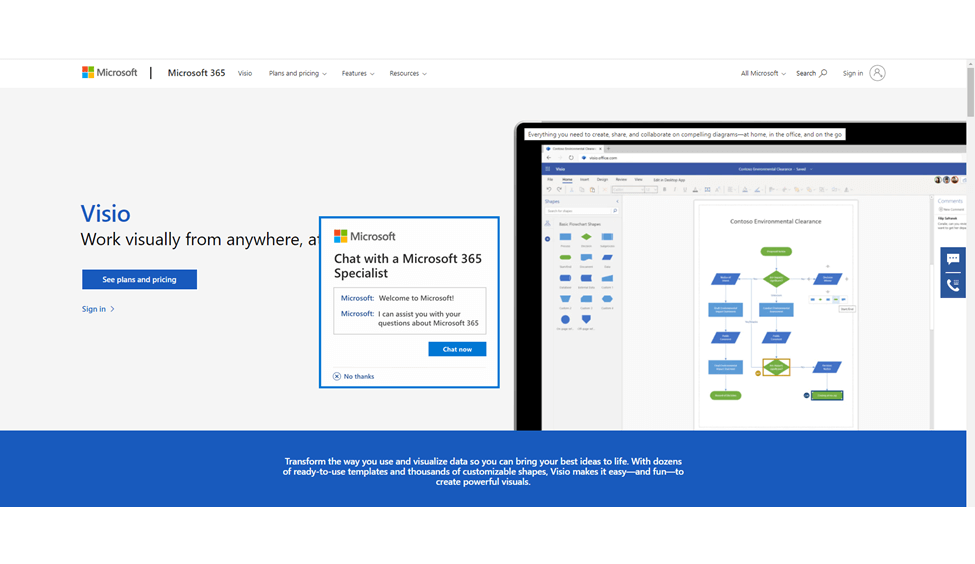
Task: Click the page vertical scrollbar thumb
Action: pyautogui.click(x=971, y=91)
